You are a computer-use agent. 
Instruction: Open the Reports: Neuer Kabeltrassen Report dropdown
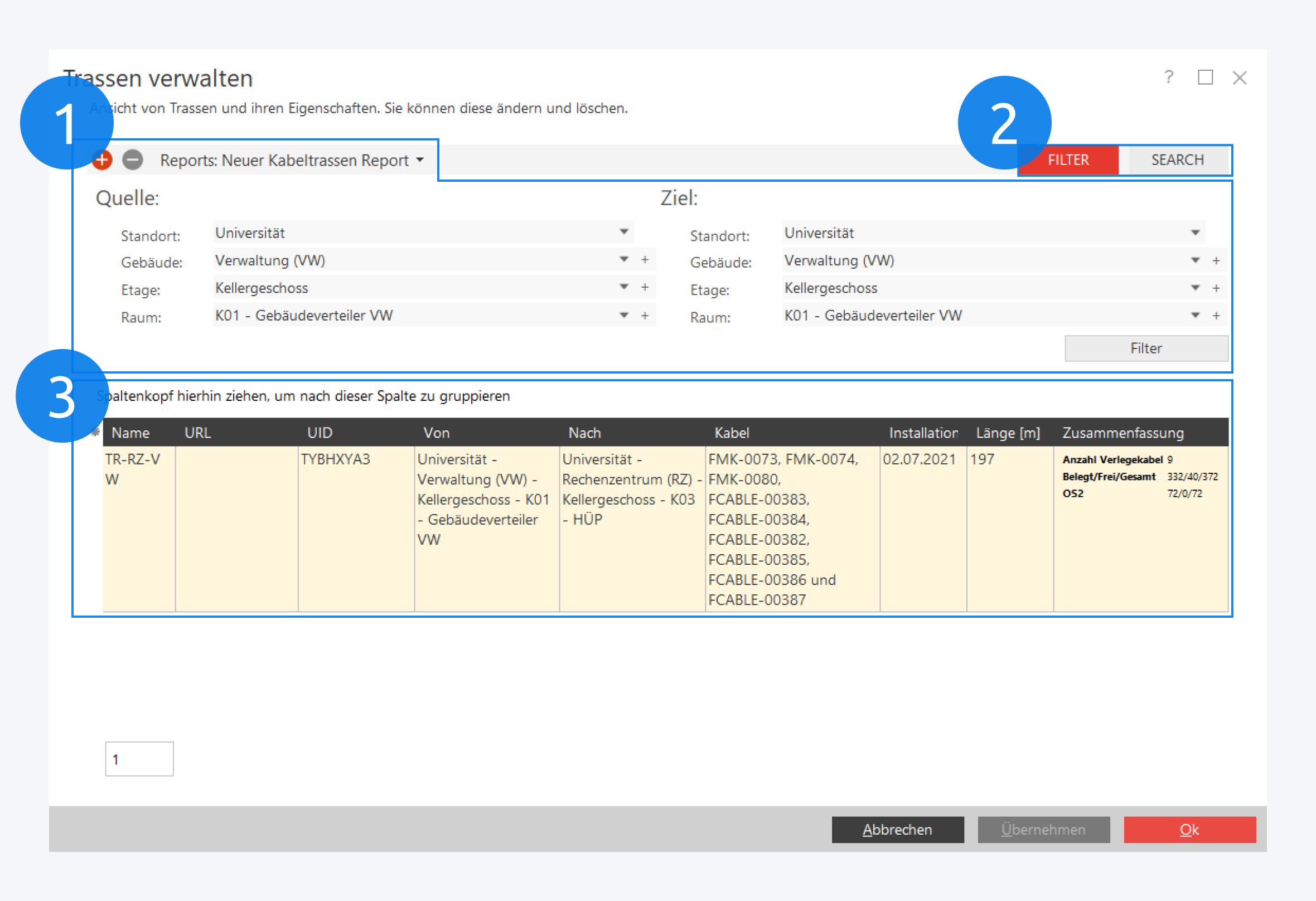click(x=292, y=160)
